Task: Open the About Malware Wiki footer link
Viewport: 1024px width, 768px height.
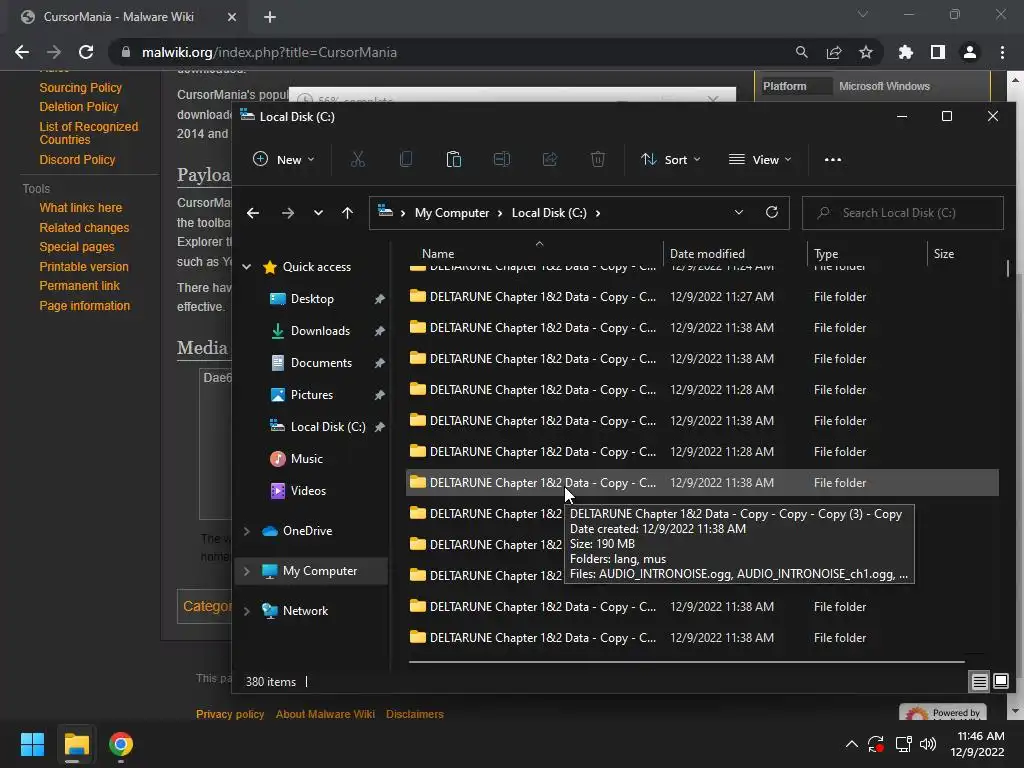Action: pos(325,714)
